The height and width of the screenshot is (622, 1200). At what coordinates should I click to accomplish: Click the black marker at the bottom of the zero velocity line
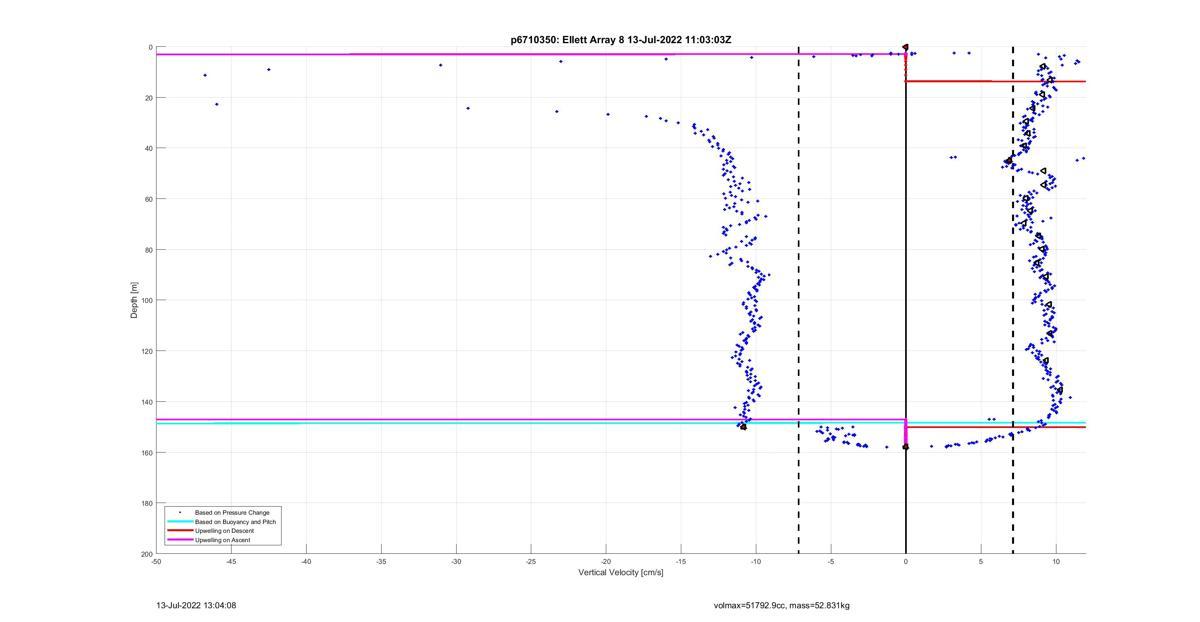click(906, 447)
